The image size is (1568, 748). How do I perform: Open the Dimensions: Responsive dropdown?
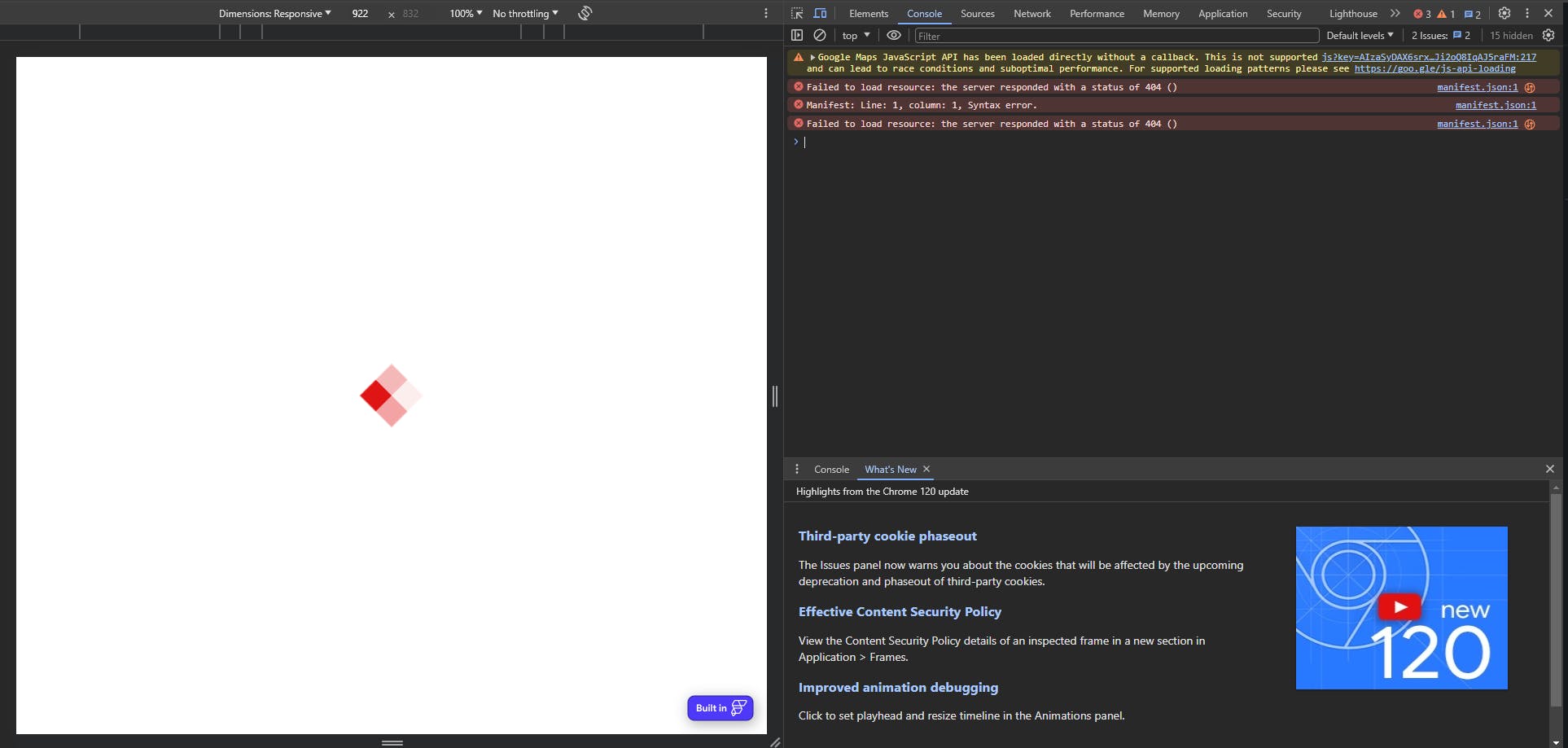tap(275, 13)
